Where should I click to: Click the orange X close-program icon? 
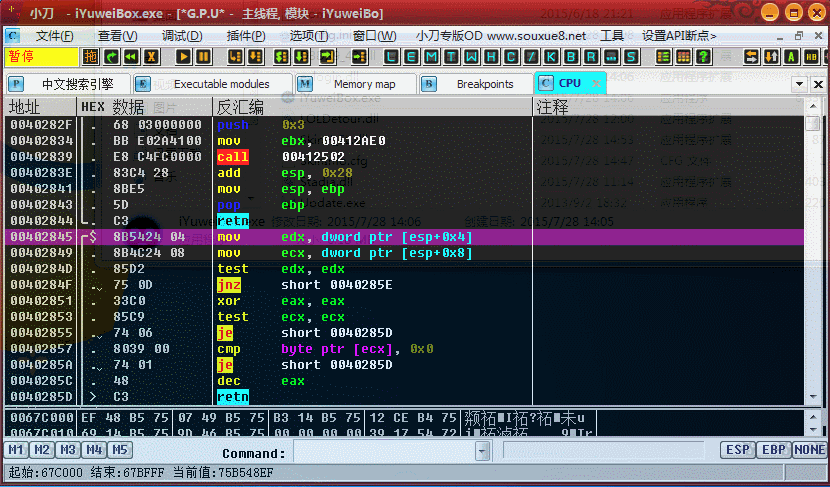151,57
